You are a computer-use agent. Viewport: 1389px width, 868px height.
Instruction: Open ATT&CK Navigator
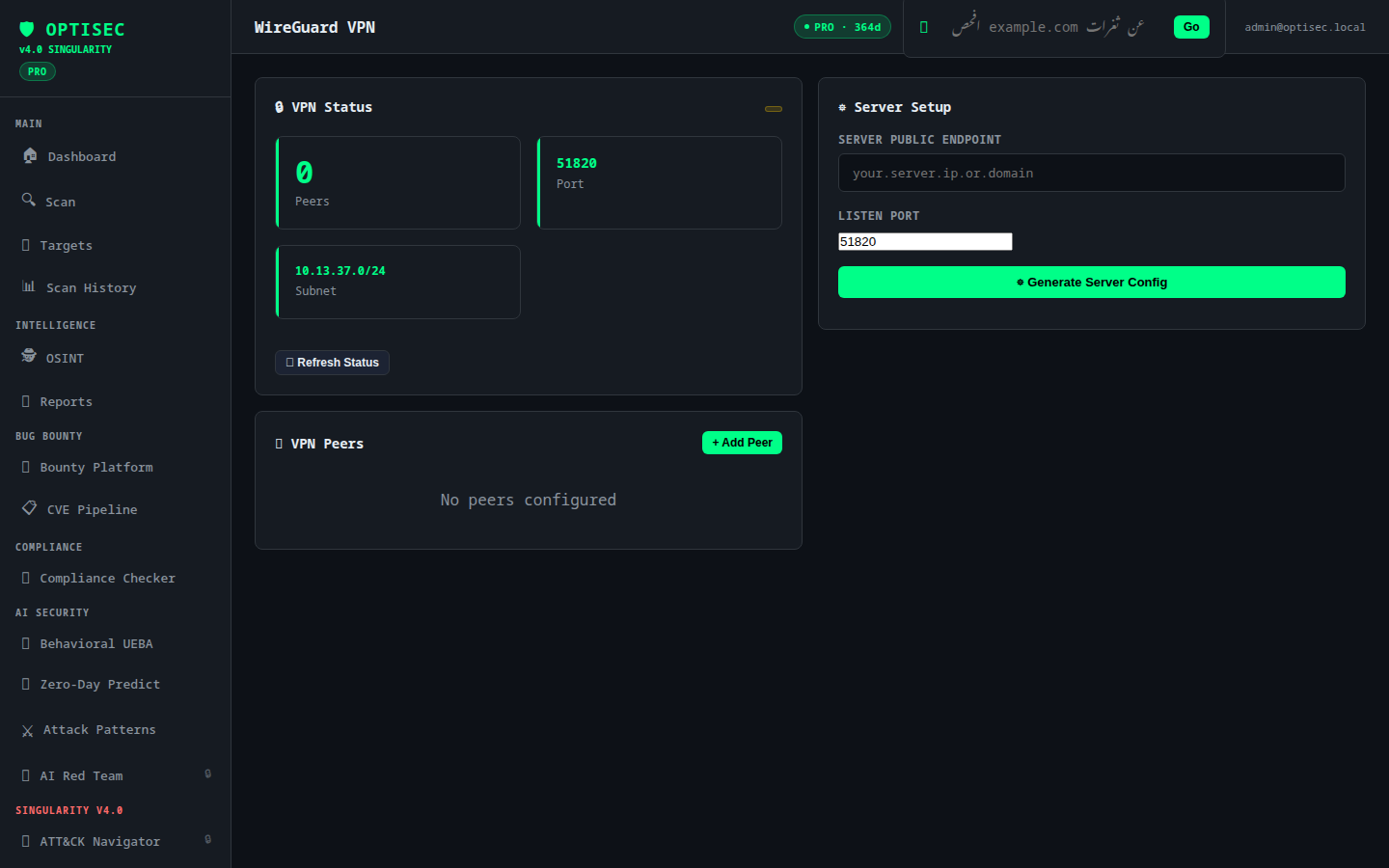(115, 841)
